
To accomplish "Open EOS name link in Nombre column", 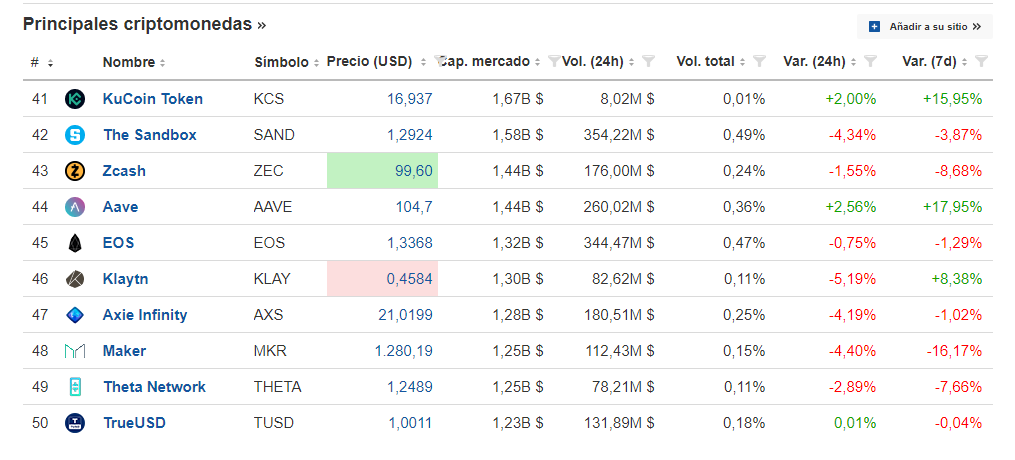I will click(x=118, y=243).
